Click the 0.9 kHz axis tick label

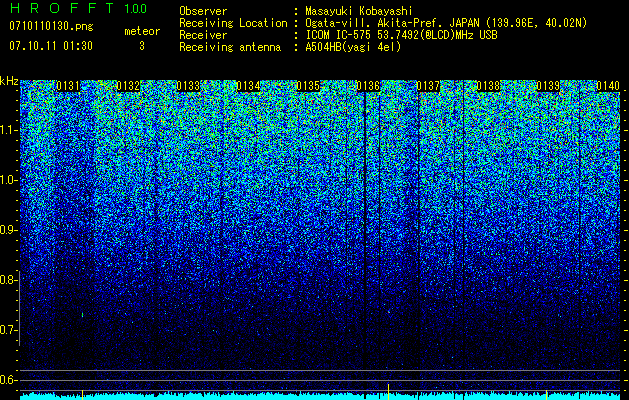8,230
